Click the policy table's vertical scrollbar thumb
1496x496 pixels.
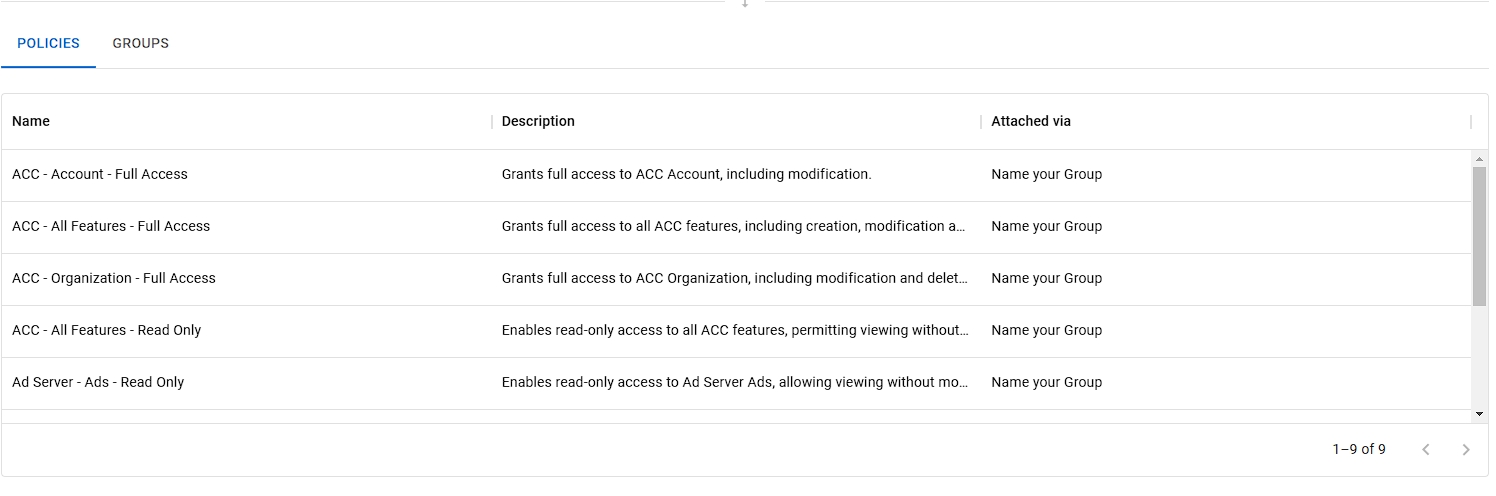point(1479,236)
